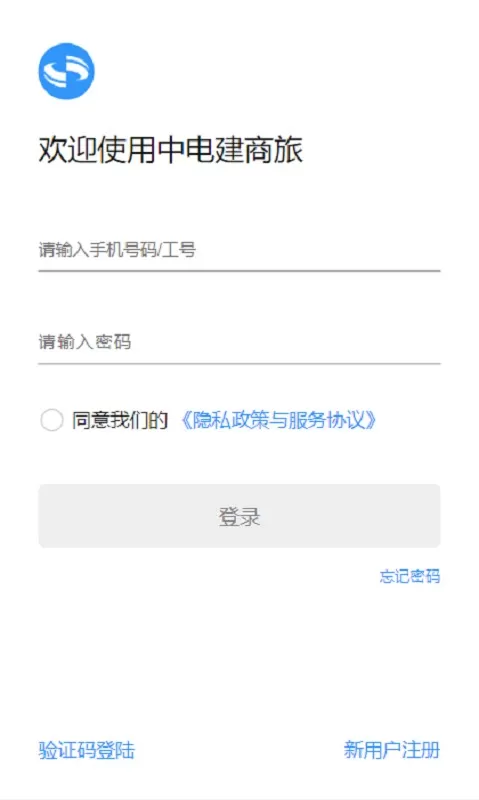Screen dimensions: 479x800
Task: Click the underline beneath the phone number field
Action: pos(239,271)
